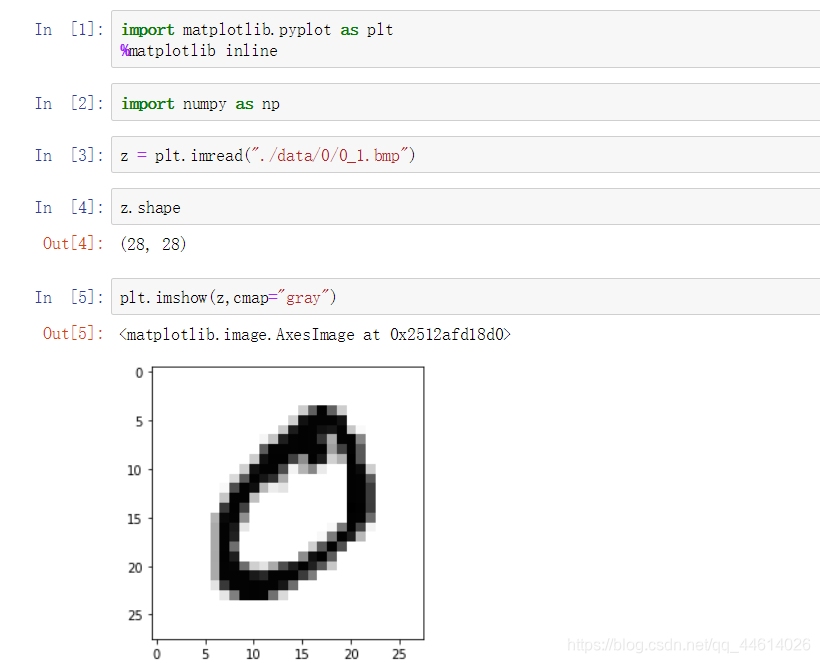Click the y-axis tick label 15
The image size is (820, 663).
pos(134,519)
